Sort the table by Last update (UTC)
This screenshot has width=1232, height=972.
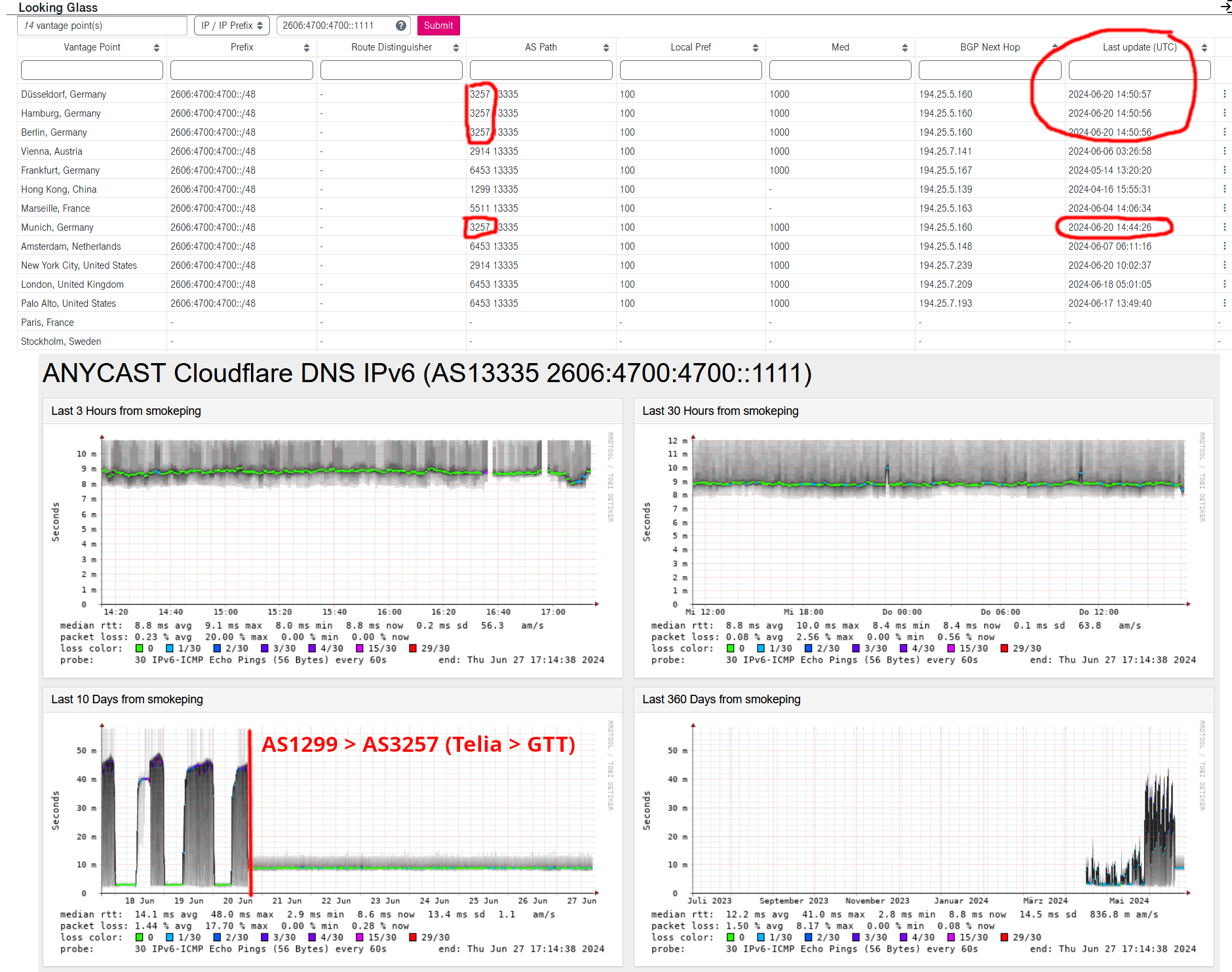(x=1204, y=47)
